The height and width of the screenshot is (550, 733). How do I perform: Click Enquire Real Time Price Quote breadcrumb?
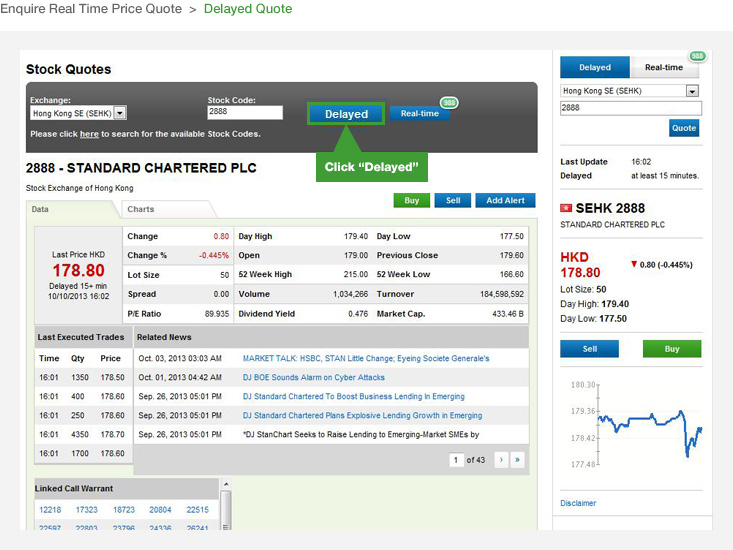pos(91,9)
